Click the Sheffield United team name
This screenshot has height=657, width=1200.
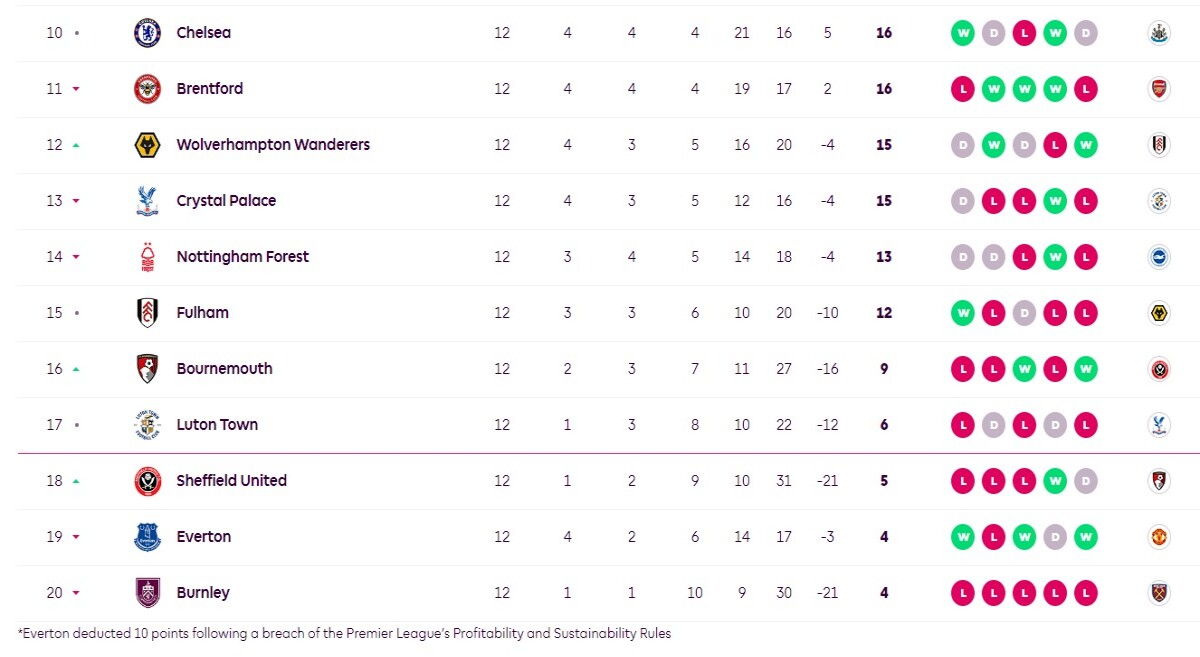232,481
